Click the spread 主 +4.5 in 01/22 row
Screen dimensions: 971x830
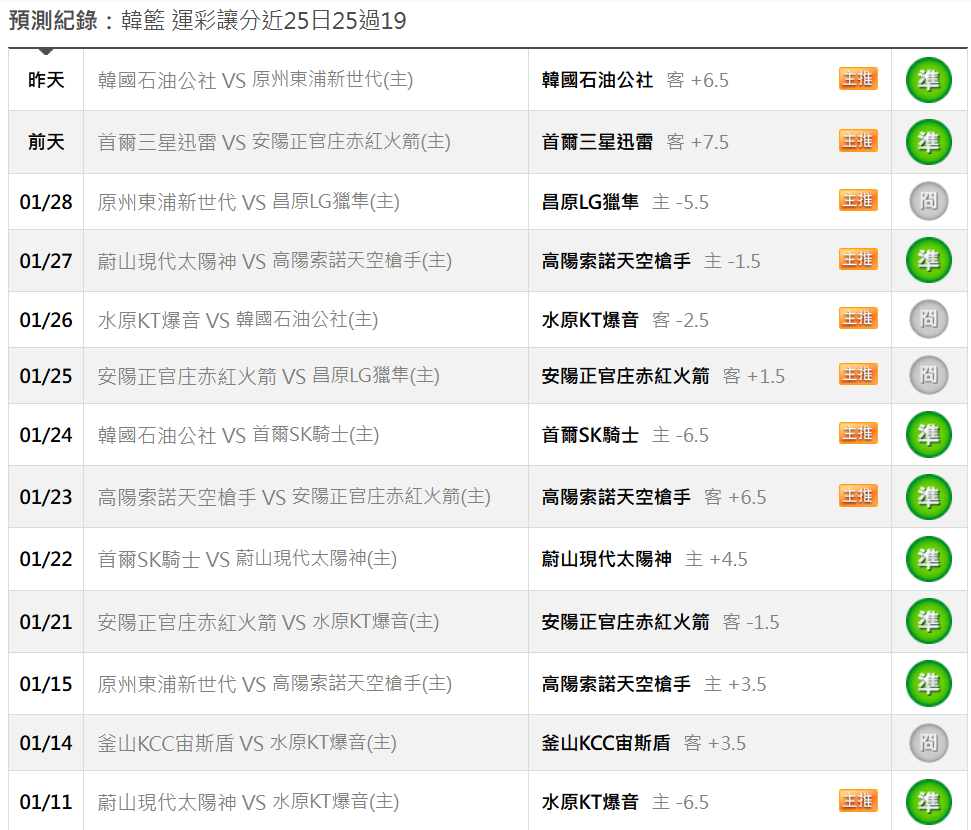(x=716, y=559)
